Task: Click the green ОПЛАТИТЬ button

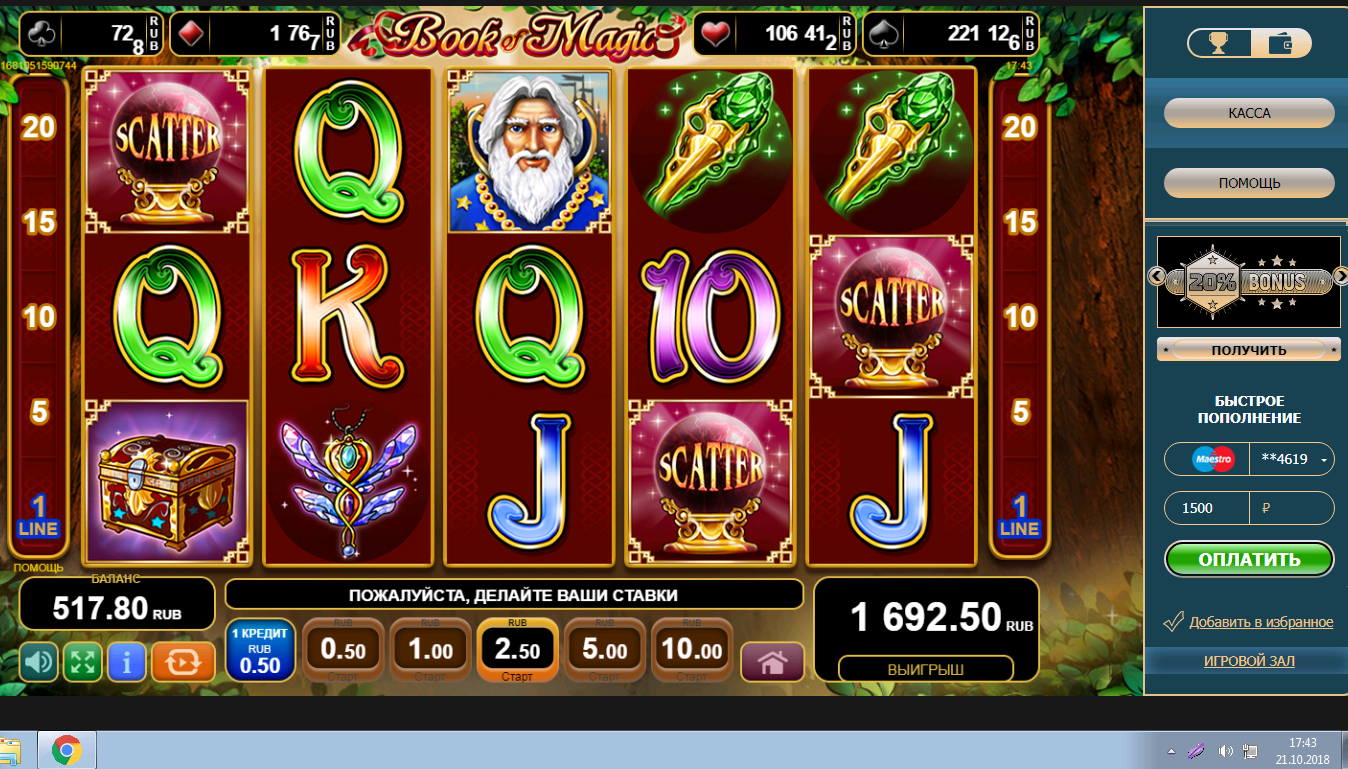Action: pyautogui.click(x=1249, y=559)
